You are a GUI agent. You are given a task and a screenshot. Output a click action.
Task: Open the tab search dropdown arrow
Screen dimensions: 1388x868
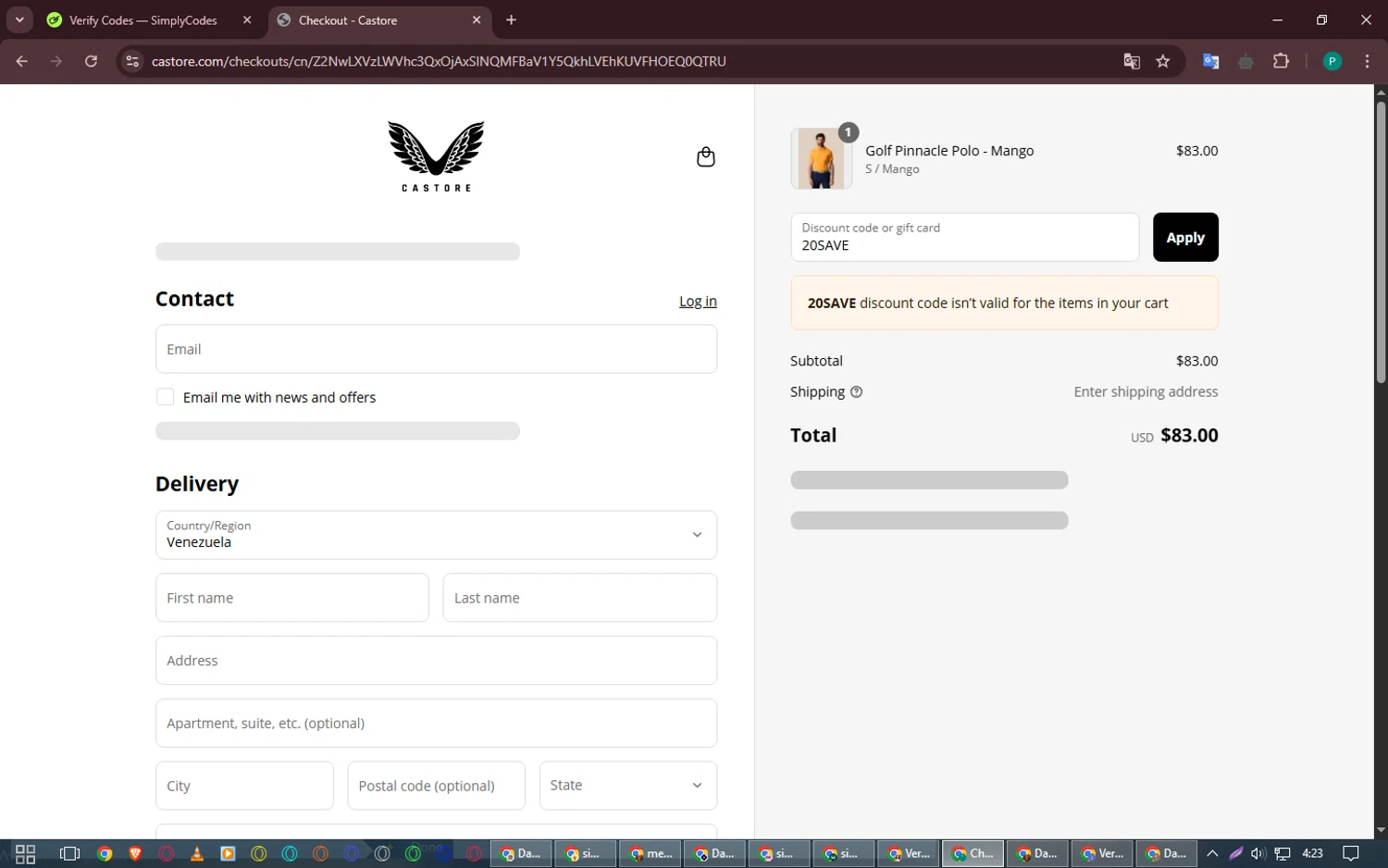19,20
